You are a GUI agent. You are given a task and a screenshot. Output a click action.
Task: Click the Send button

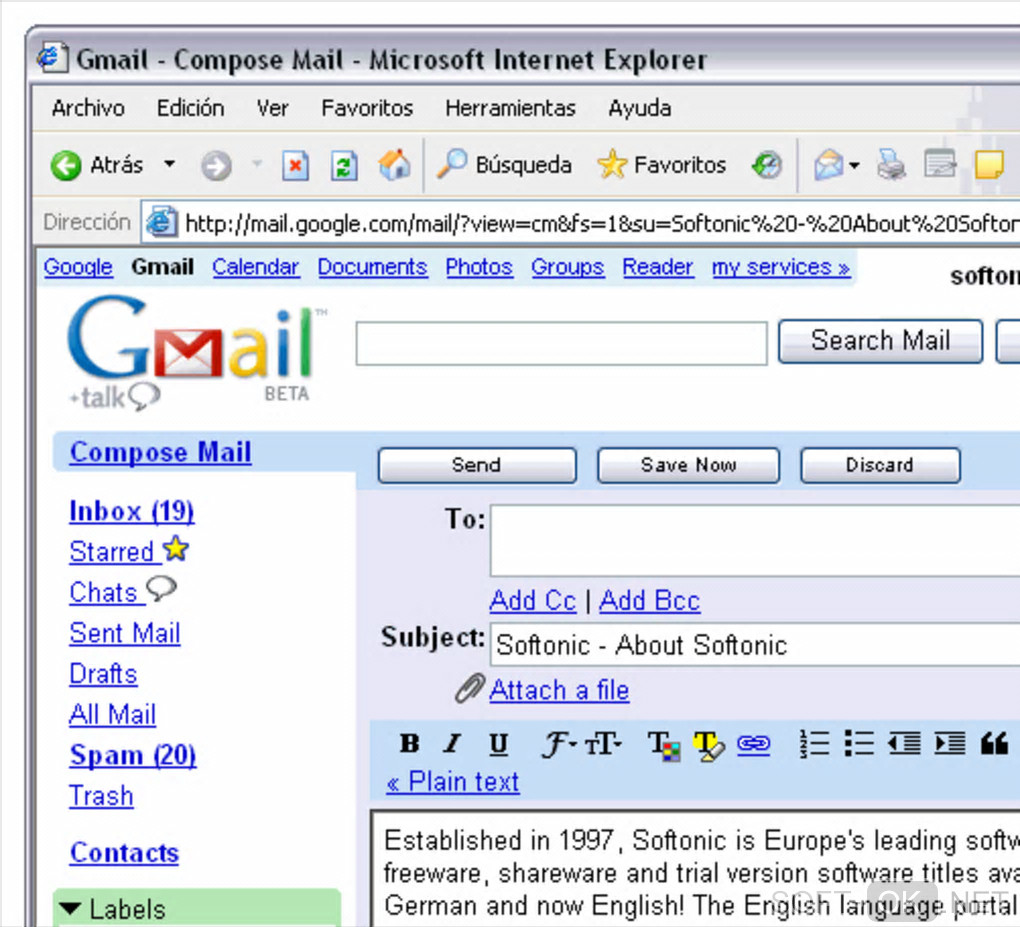coord(477,465)
